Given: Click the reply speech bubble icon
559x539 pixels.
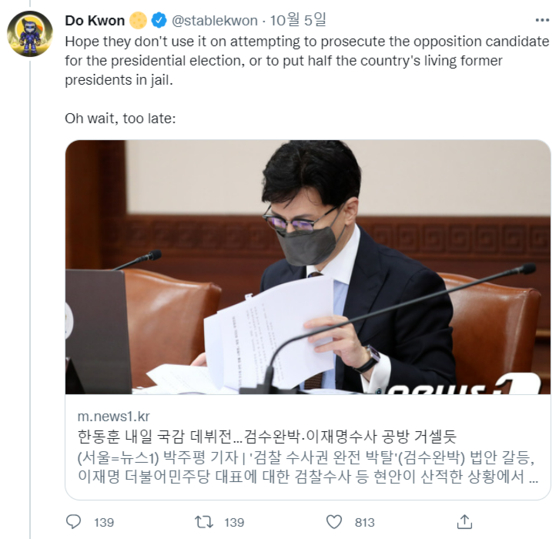Looking at the screenshot, I should (x=73, y=522).
